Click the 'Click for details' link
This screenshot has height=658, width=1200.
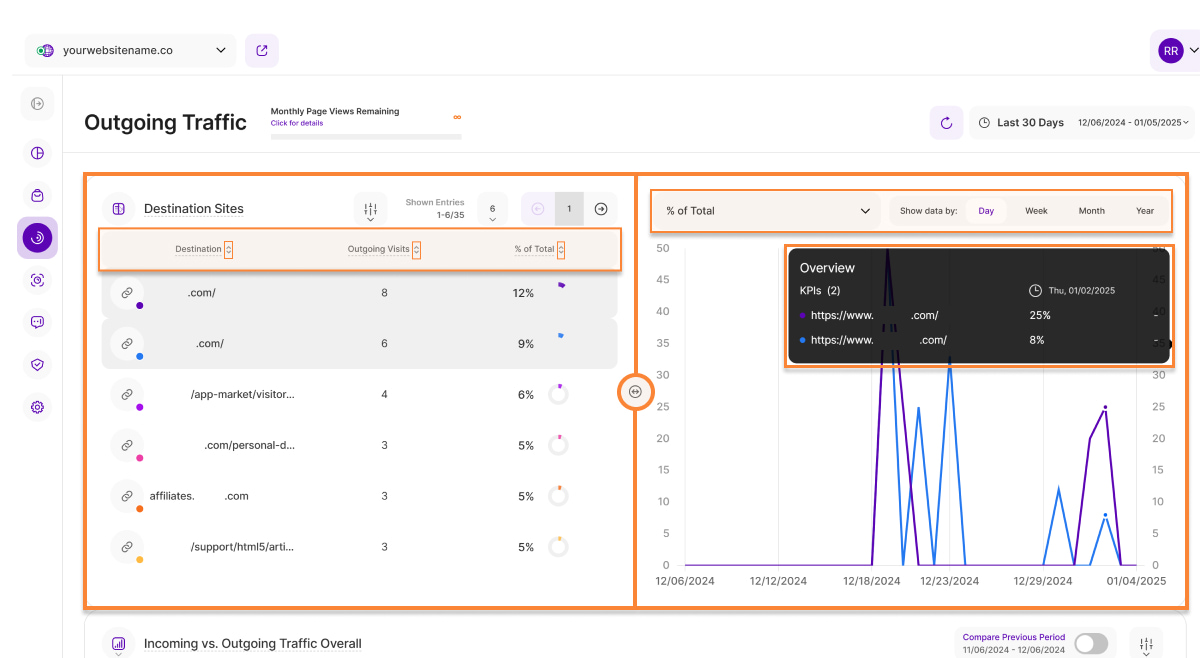pyautogui.click(x=295, y=123)
